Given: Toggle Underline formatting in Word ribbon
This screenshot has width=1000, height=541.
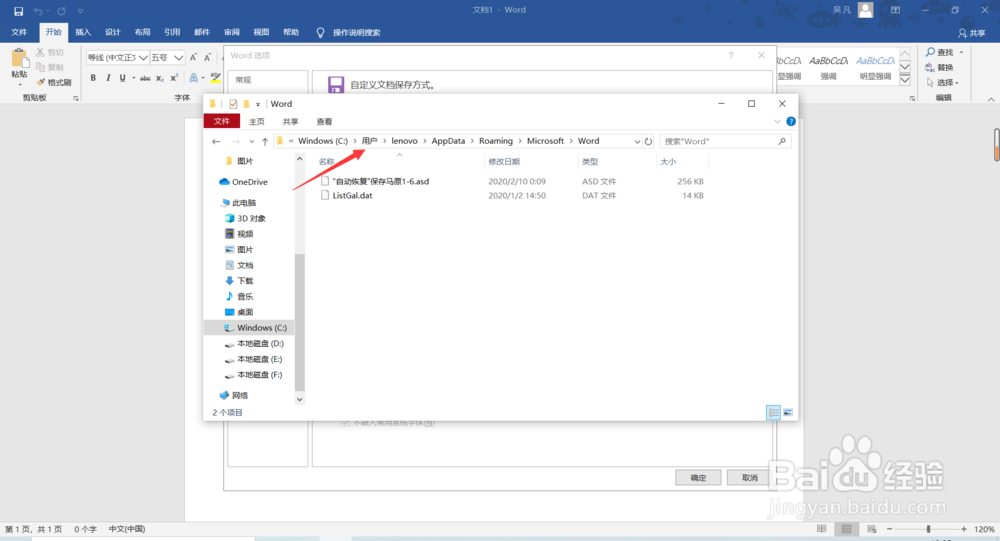Looking at the screenshot, I should (122, 78).
